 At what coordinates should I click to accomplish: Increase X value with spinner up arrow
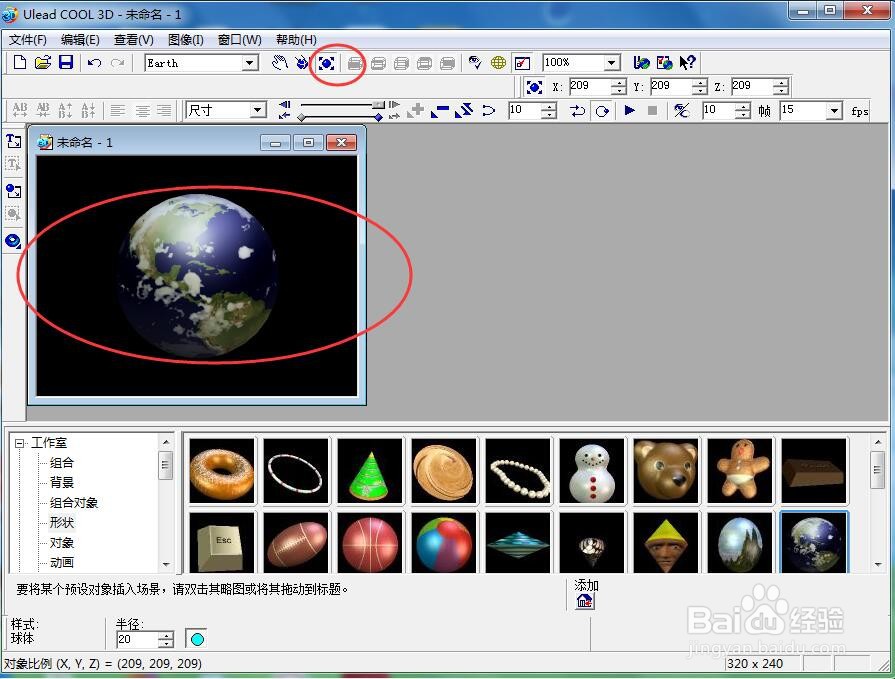[619, 83]
